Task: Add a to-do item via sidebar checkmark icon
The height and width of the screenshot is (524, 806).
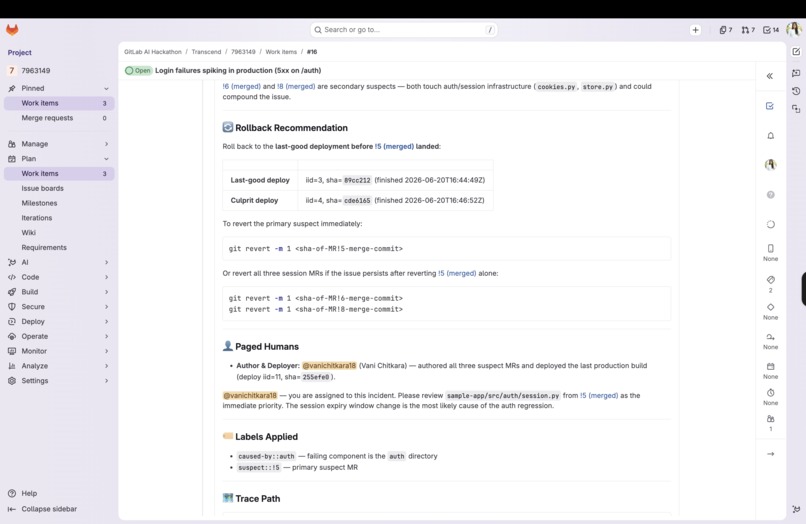Action: 770,106
